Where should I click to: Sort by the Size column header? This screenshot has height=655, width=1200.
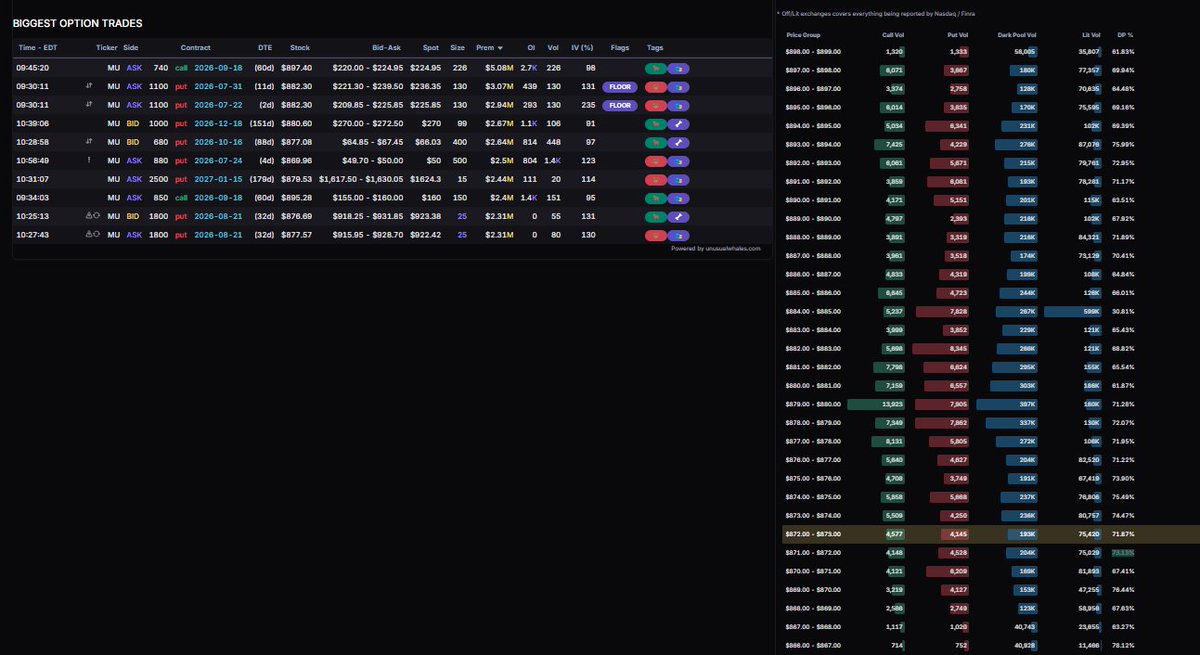[x=457, y=48]
